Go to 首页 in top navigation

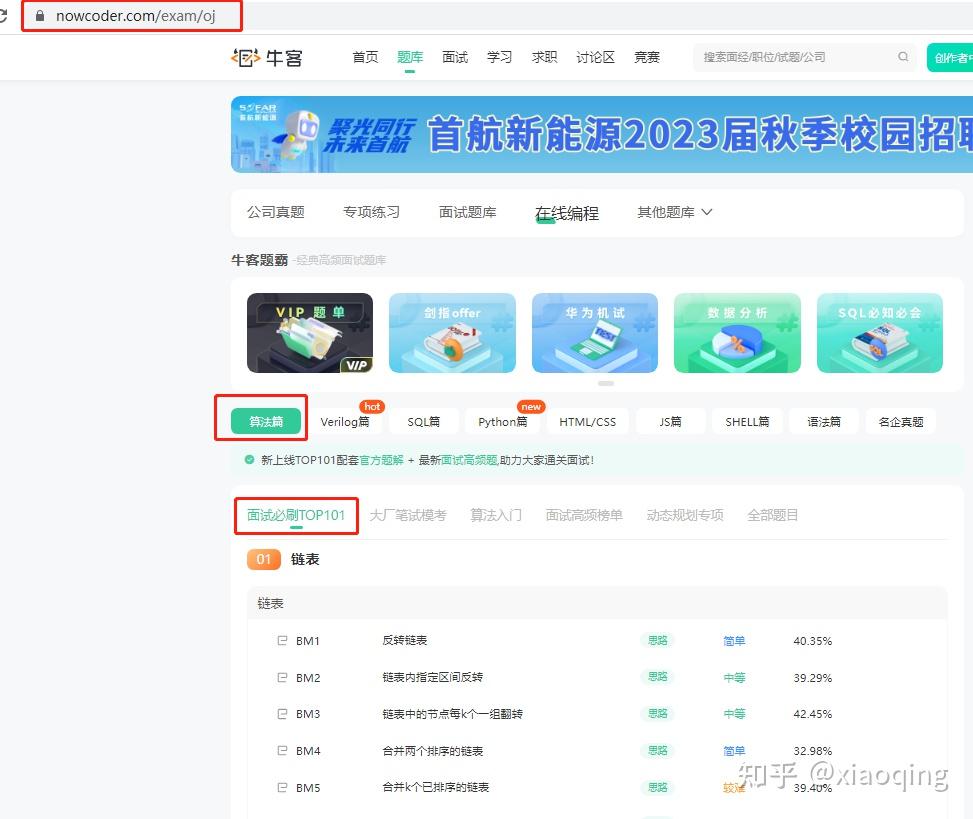pos(365,57)
